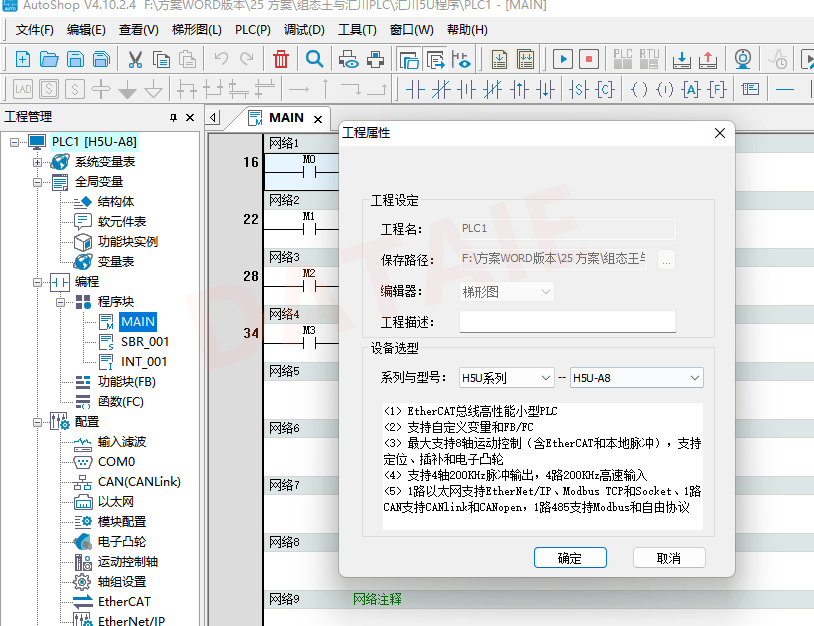Open the 调试(D) menu
This screenshot has width=814, height=626.
click(x=304, y=30)
